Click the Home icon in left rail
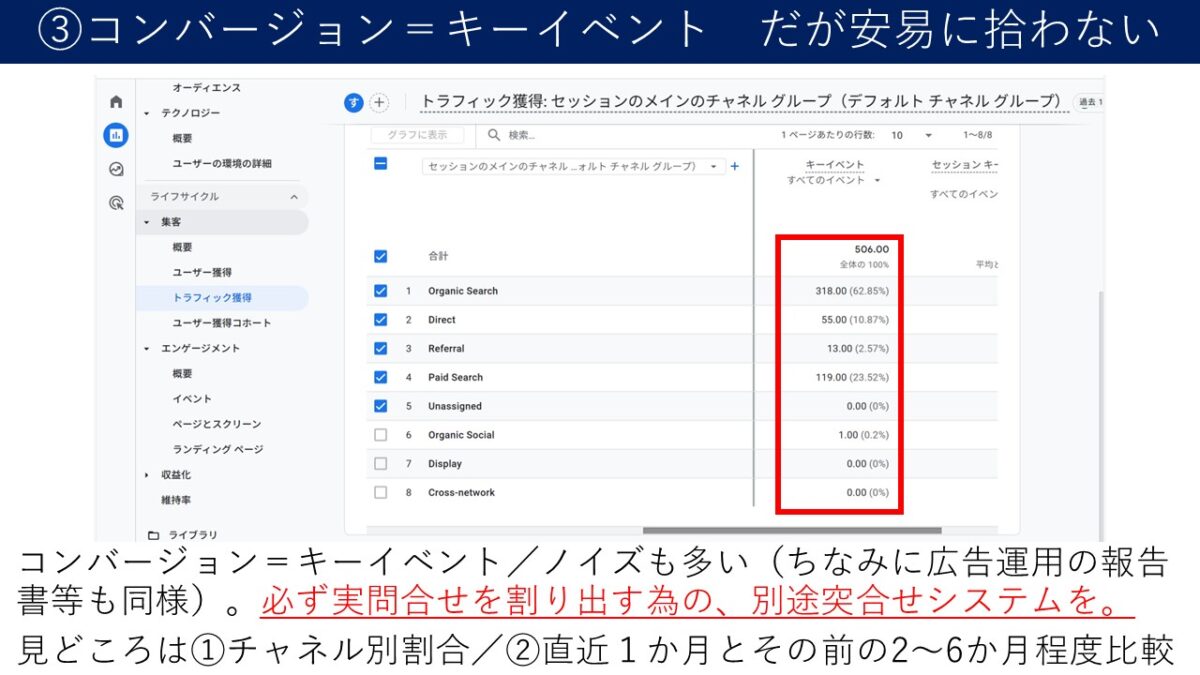Screen dimensions: 1200x675 click(116, 102)
